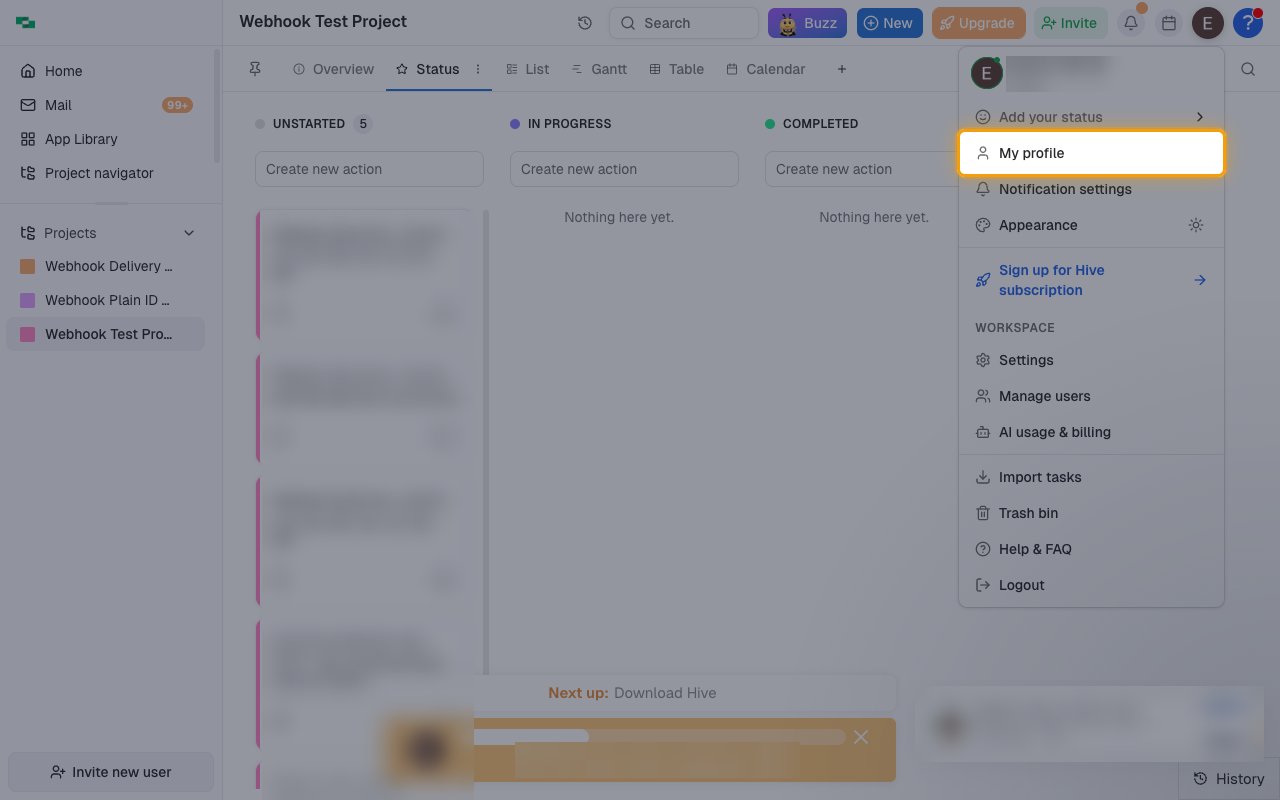The width and height of the screenshot is (1280, 800).
Task: Switch to the Table tab
Action: [x=677, y=69]
